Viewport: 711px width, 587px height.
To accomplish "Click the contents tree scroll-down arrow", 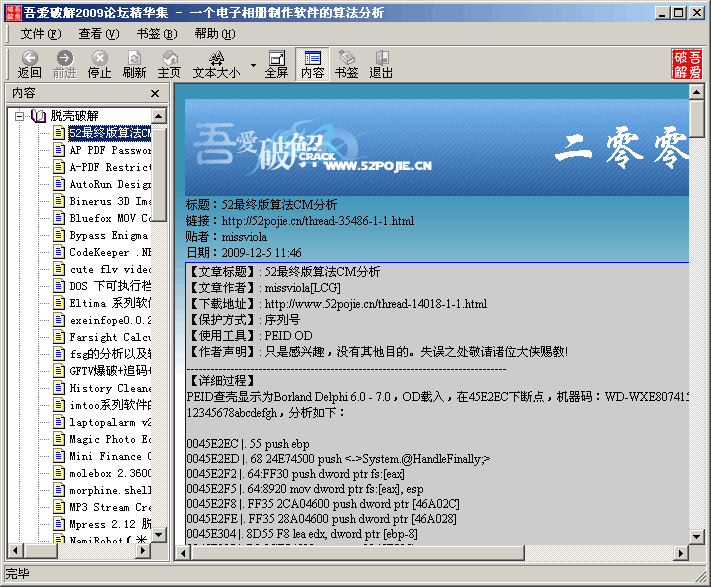I will [x=159, y=535].
